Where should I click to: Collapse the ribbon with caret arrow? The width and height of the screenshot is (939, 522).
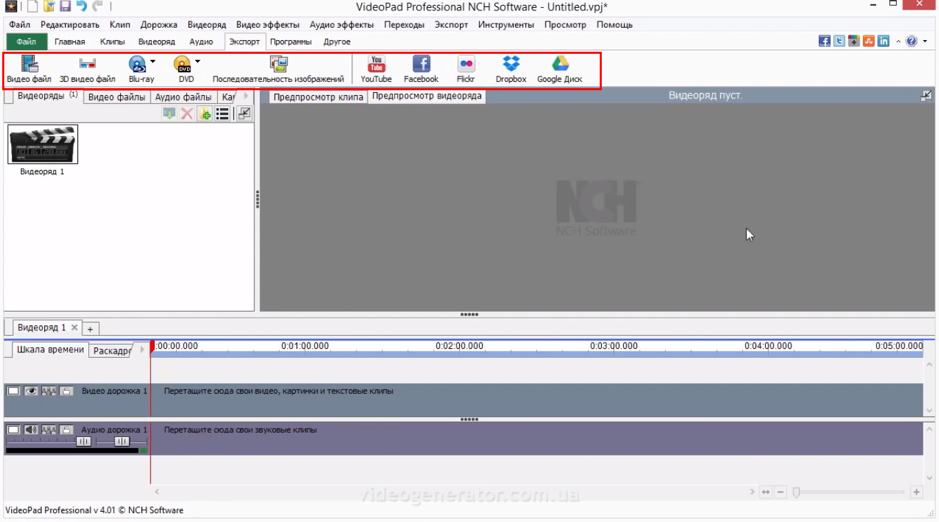[x=898, y=41]
